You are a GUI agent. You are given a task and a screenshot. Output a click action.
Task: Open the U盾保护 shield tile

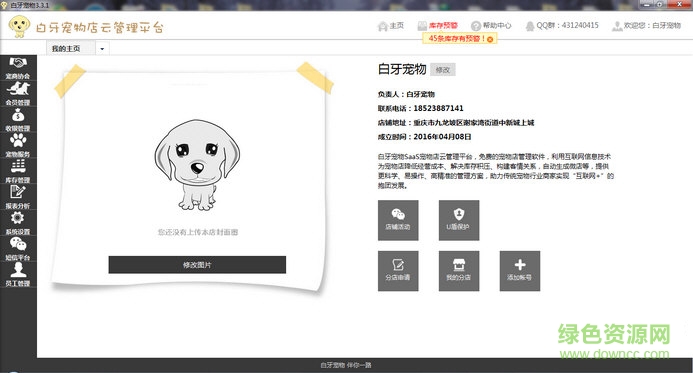459,220
